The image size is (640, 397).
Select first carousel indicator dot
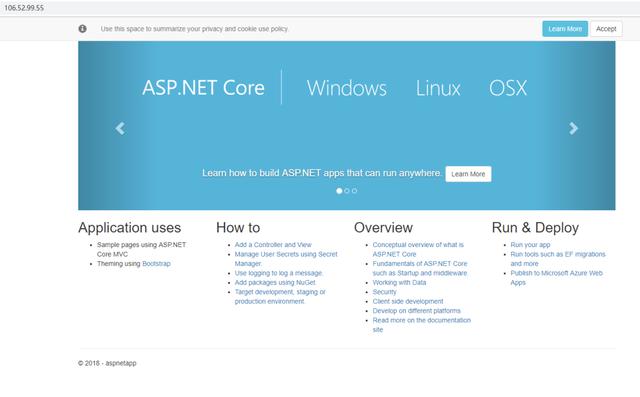[x=339, y=191]
